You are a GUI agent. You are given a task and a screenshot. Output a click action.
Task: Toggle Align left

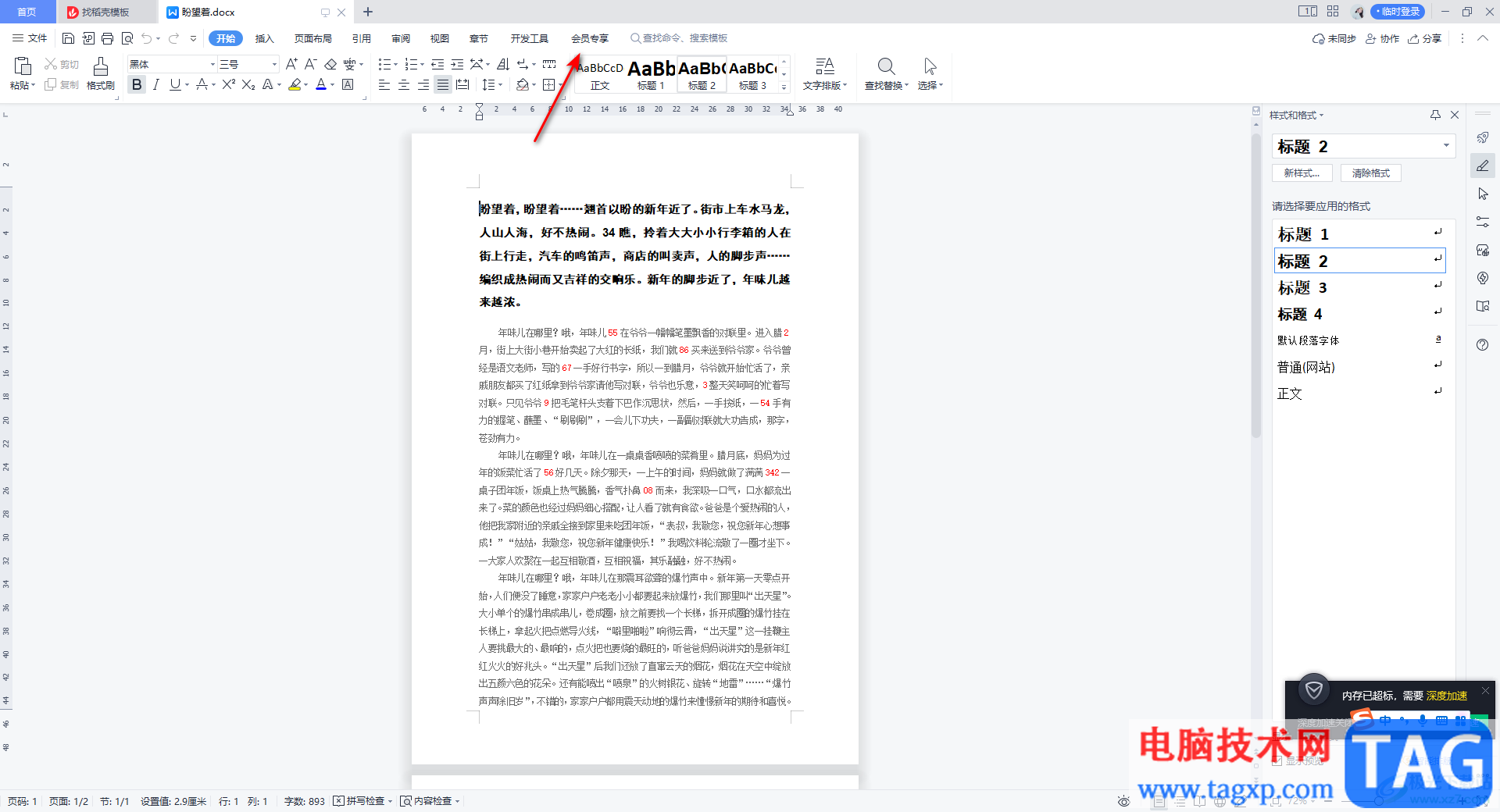384,84
